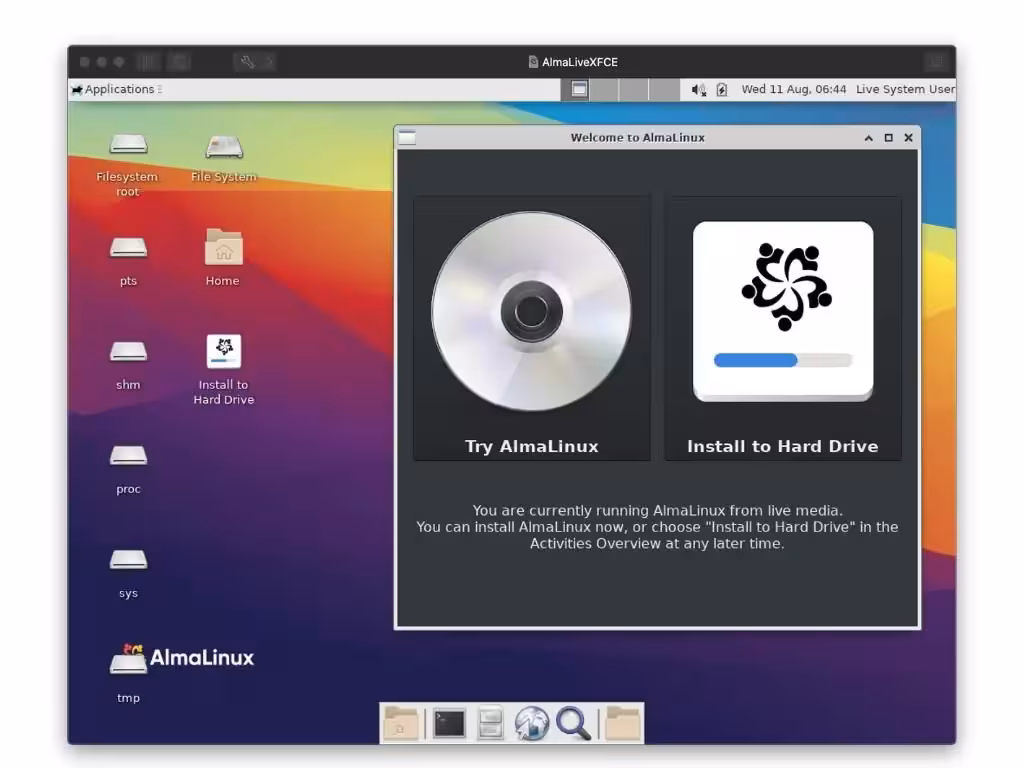Select the proc drive icon
The image size is (1024, 768).
(128, 456)
